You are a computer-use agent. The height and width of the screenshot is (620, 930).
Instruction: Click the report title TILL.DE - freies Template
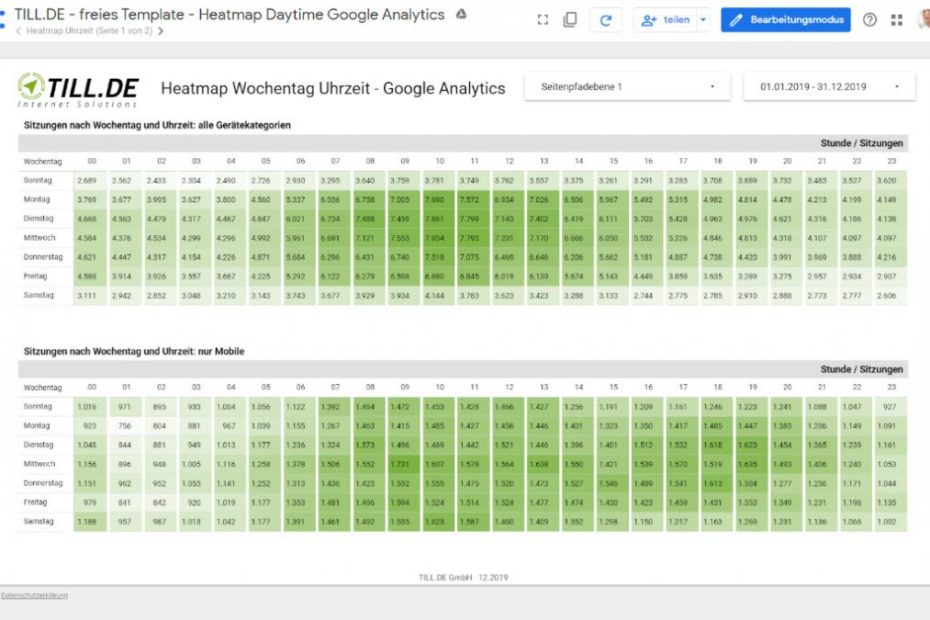[x=230, y=14]
